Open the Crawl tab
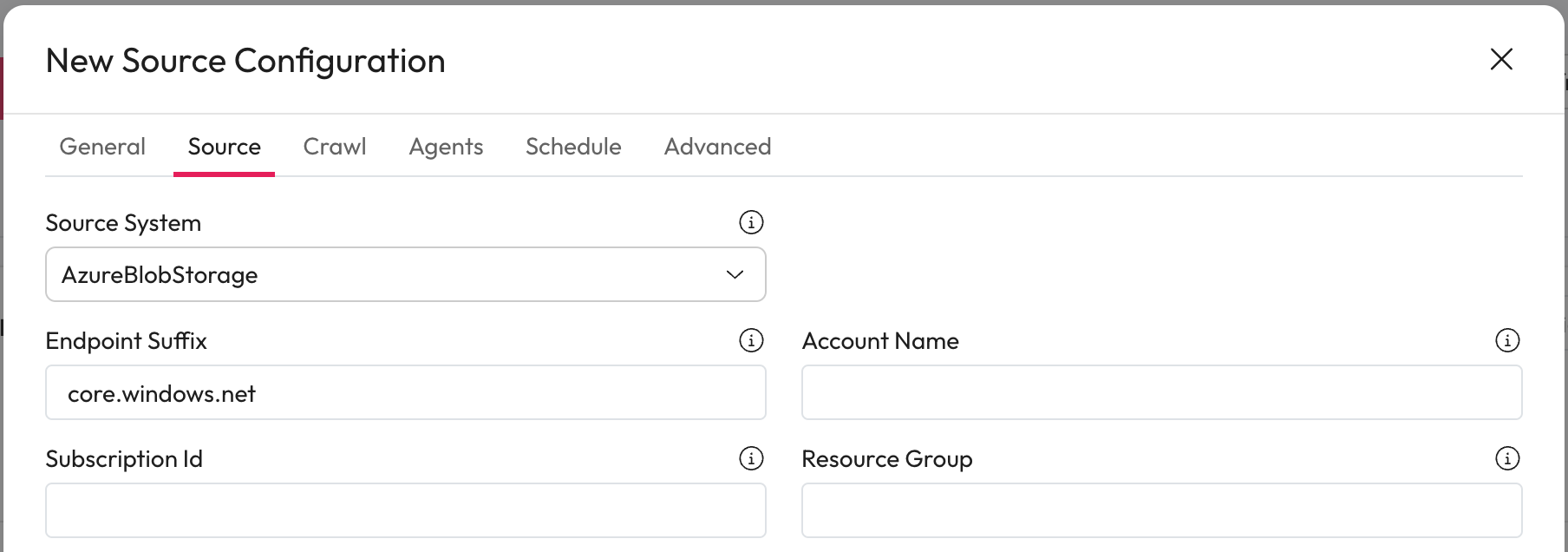1568x552 pixels. point(335,147)
